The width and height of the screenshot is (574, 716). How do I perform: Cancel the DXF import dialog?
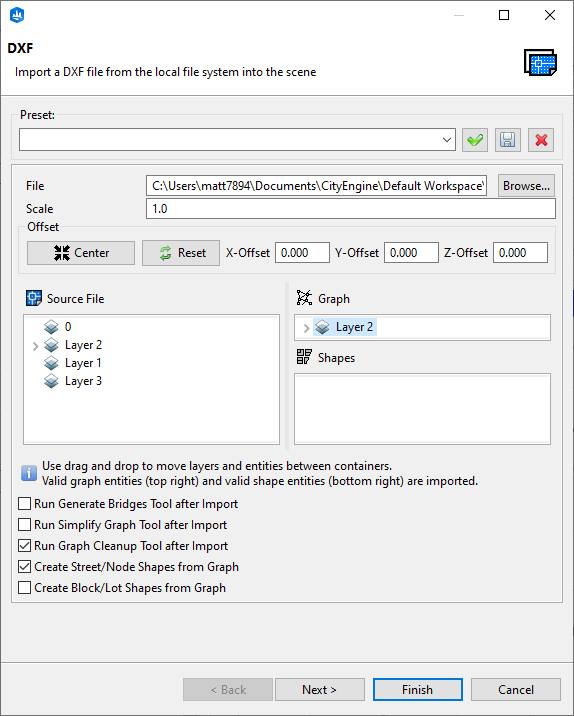pyautogui.click(x=516, y=690)
